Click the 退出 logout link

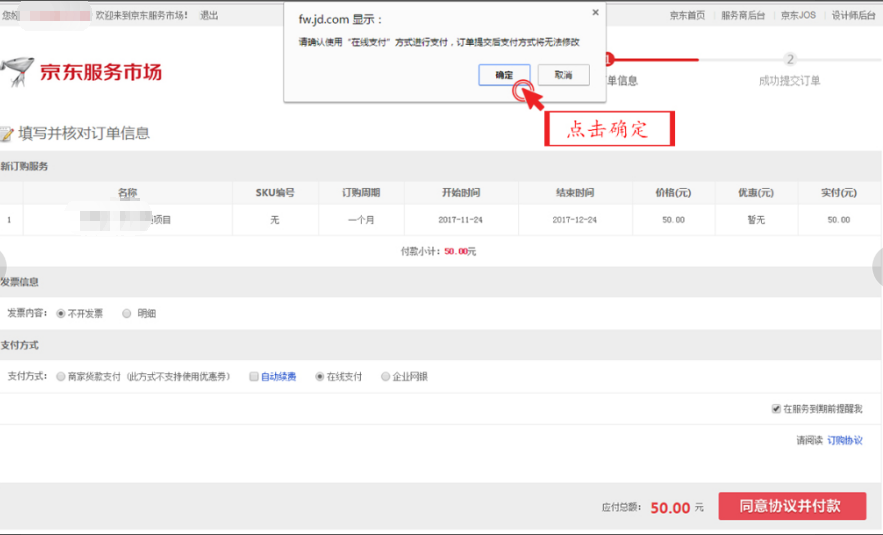click(209, 15)
